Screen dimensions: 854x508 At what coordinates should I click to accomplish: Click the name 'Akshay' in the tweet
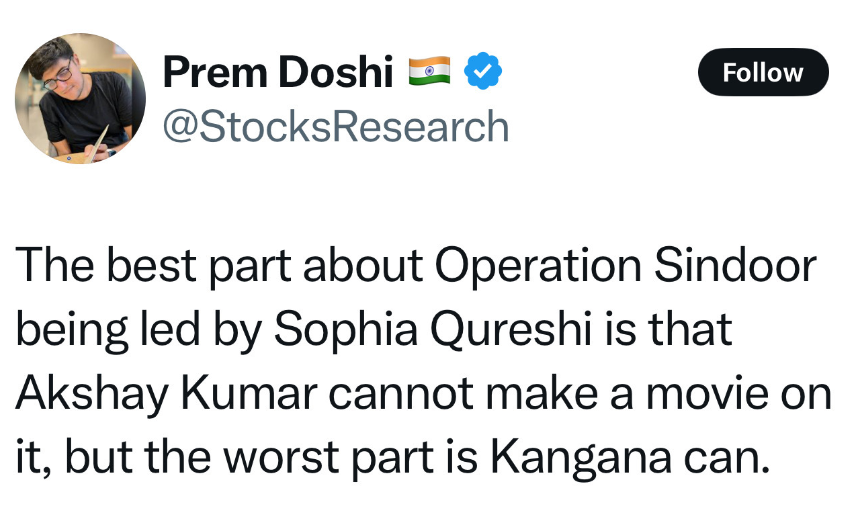(92, 394)
